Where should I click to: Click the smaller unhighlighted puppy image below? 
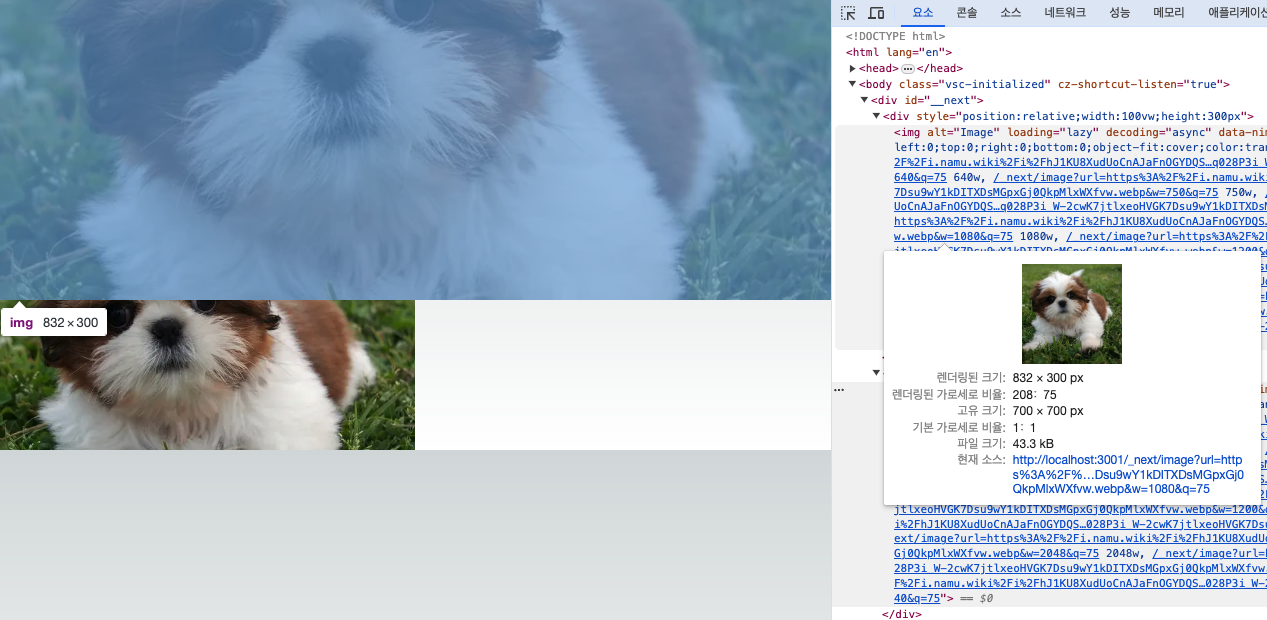point(207,375)
